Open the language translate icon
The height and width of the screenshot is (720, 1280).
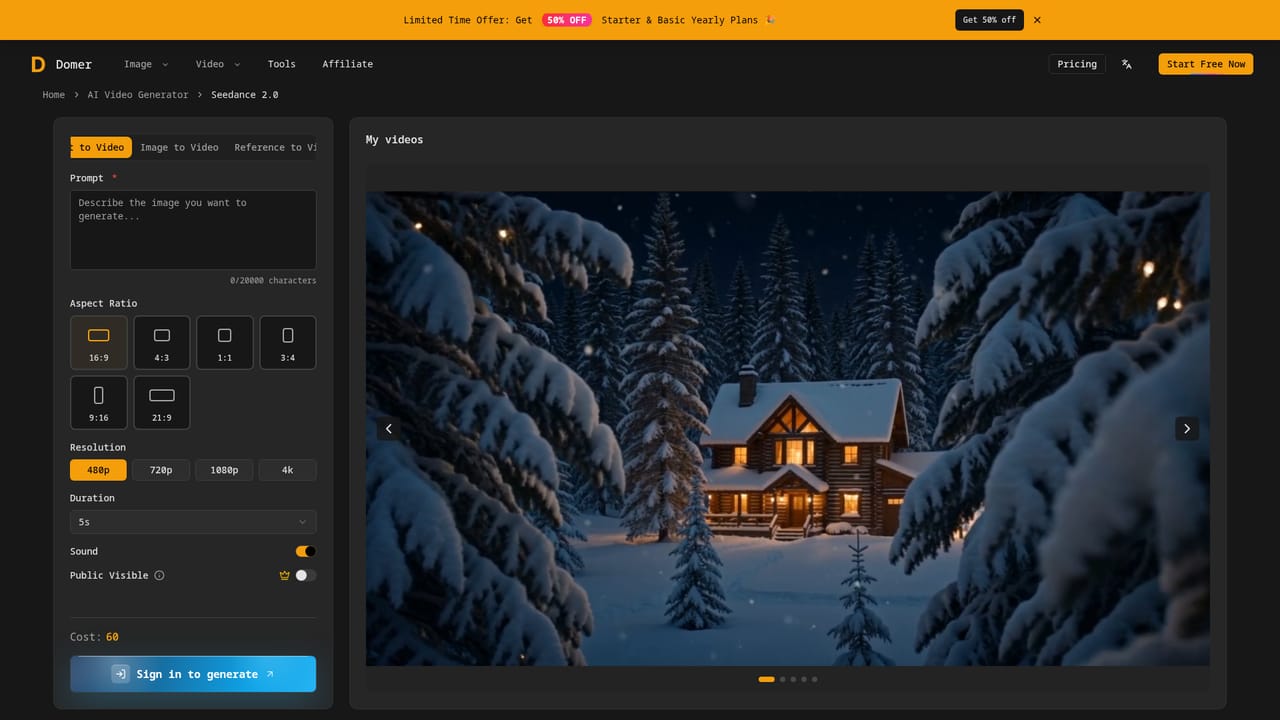click(1127, 64)
